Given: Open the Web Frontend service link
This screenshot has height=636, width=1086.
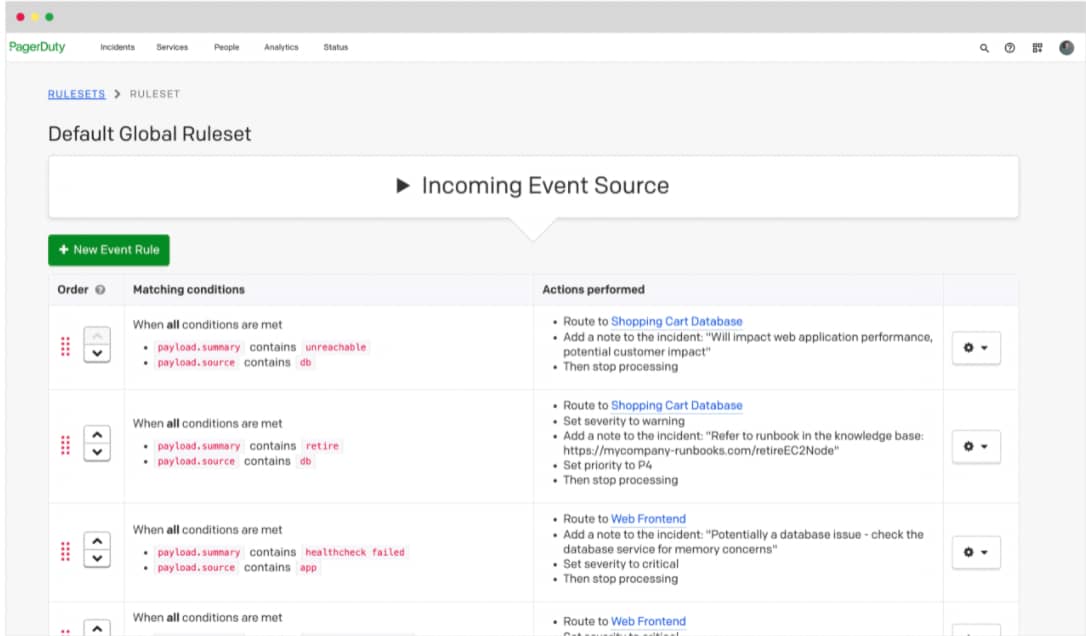Looking at the screenshot, I should (648, 518).
